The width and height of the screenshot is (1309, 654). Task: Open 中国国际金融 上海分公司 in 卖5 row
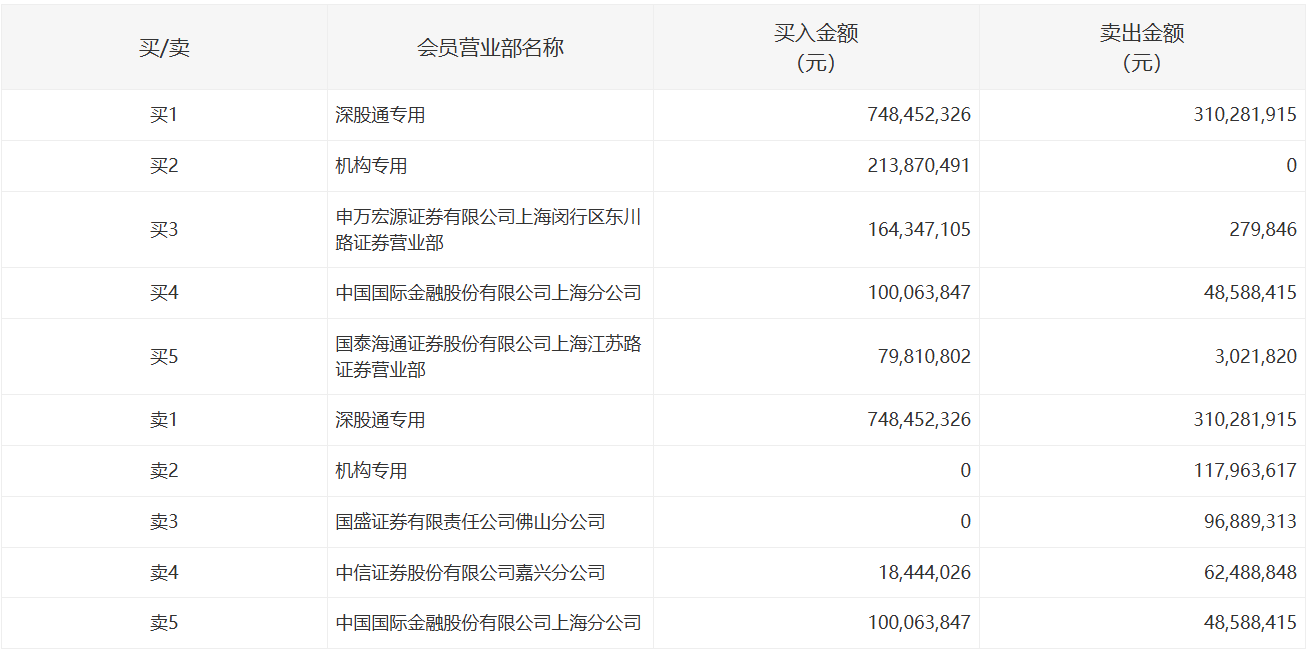[x=488, y=624]
